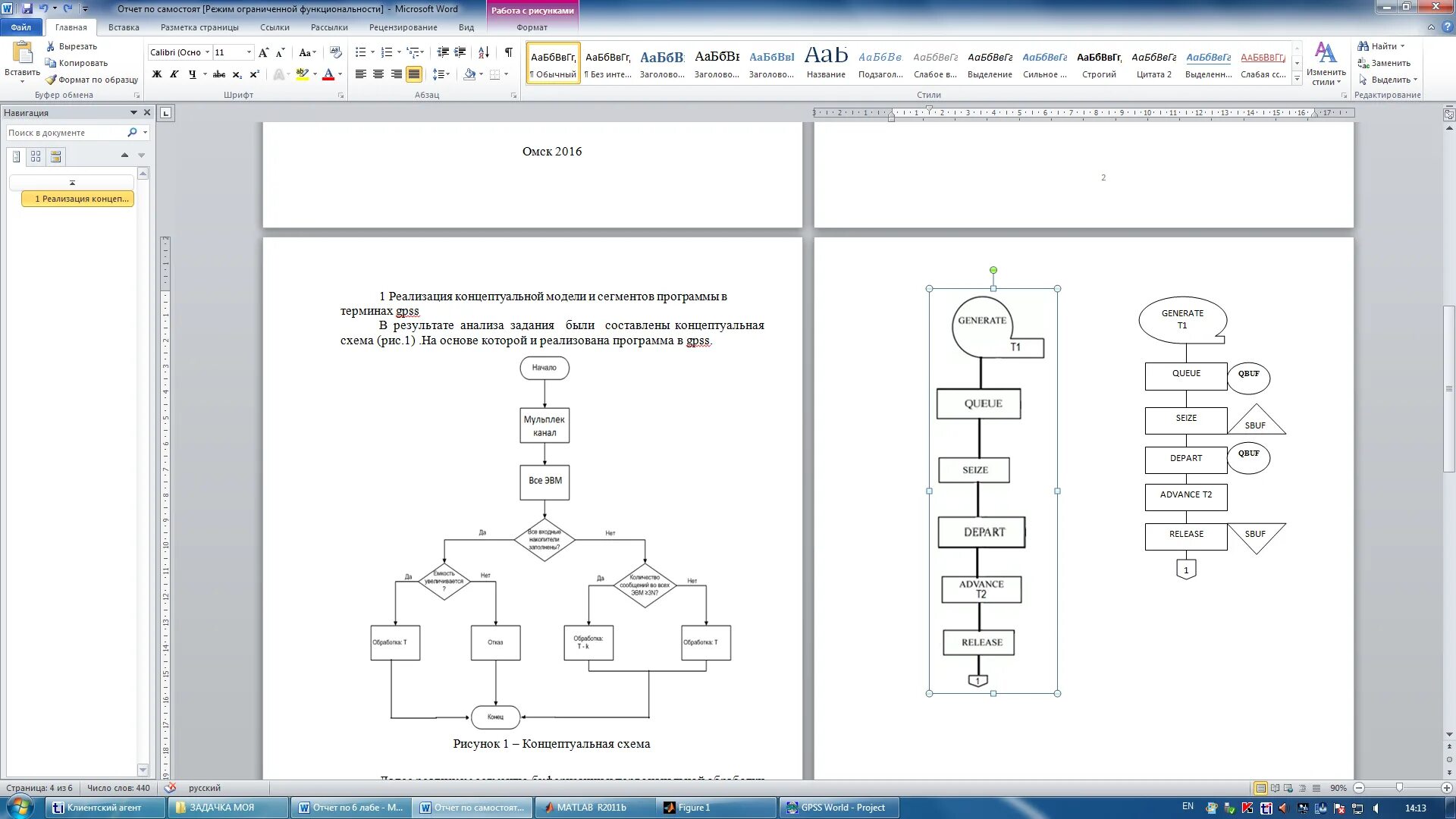The height and width of the screenshot is (819, 1456).
Task: Toggle bold formatting (Ж)
Action: click(157, 74)
